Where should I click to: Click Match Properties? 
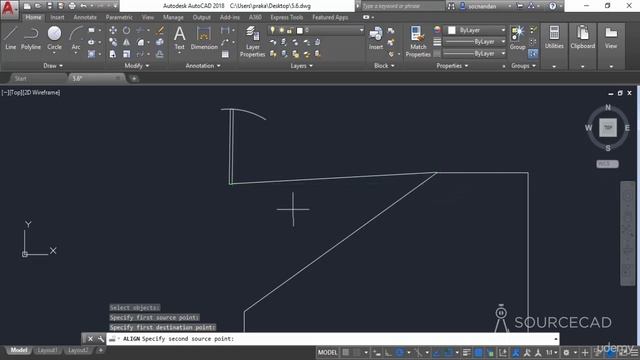point(418,41)
